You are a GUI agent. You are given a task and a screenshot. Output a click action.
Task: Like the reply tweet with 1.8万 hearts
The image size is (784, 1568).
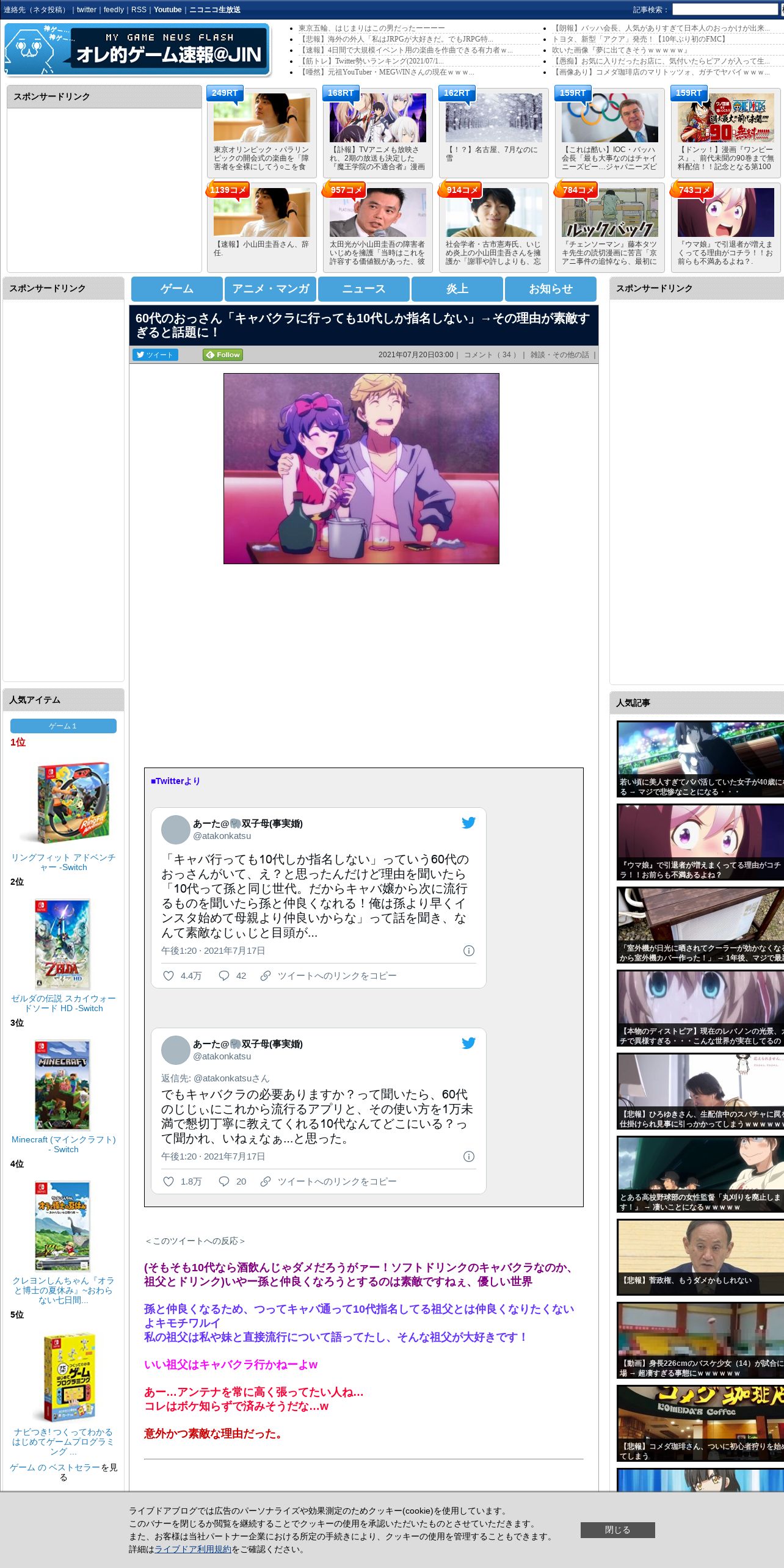click(x=169, y=1181)
